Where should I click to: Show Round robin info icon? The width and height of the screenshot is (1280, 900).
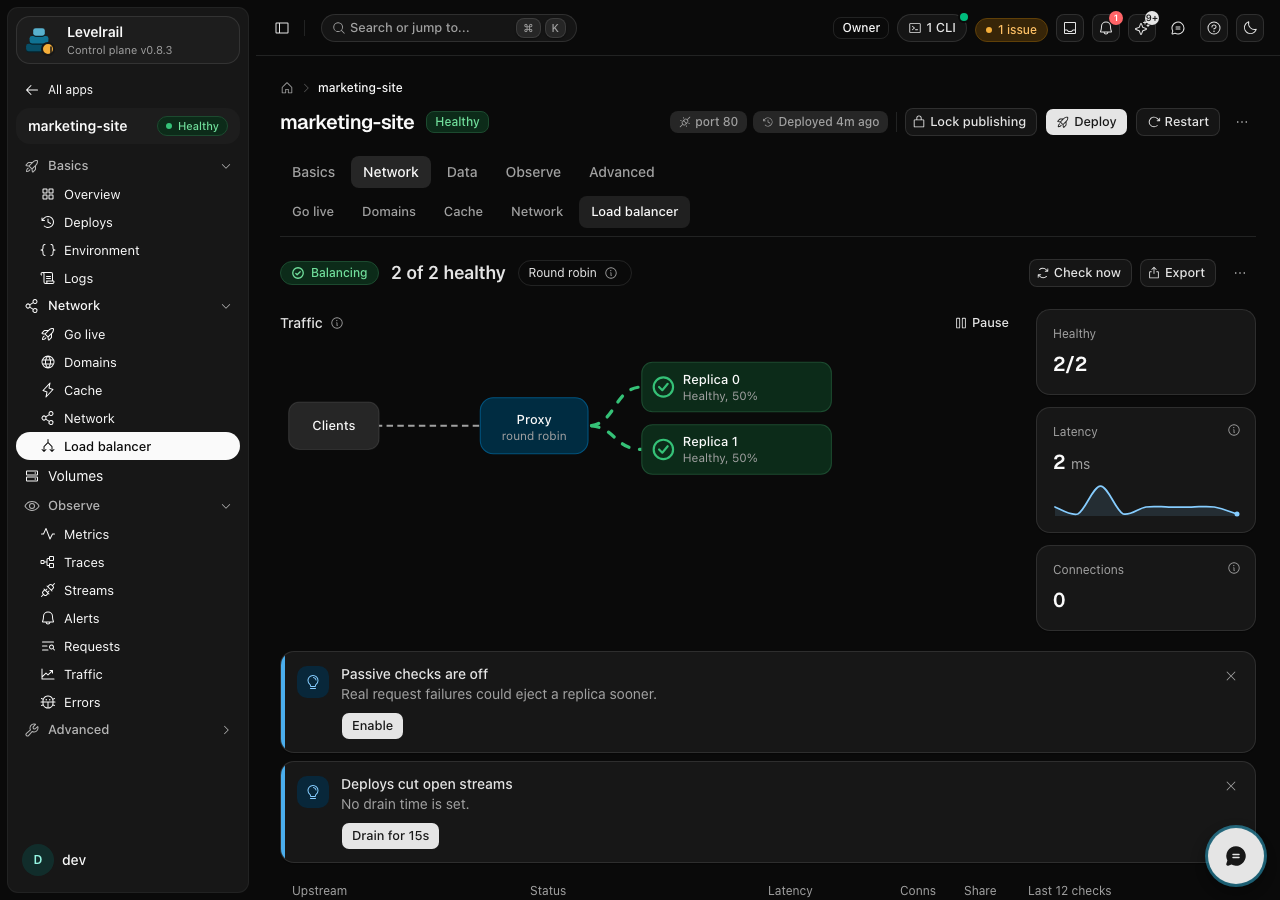(x=611, y=273)
